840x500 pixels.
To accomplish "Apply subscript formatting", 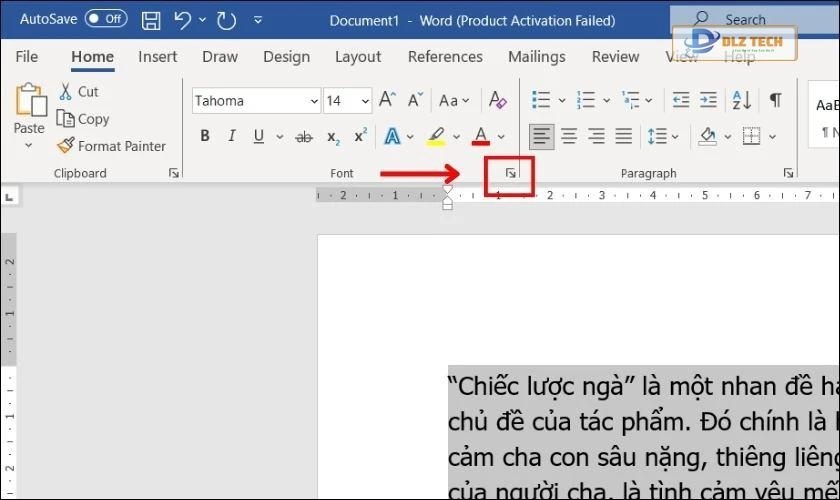I will click(x=333, y=137).
